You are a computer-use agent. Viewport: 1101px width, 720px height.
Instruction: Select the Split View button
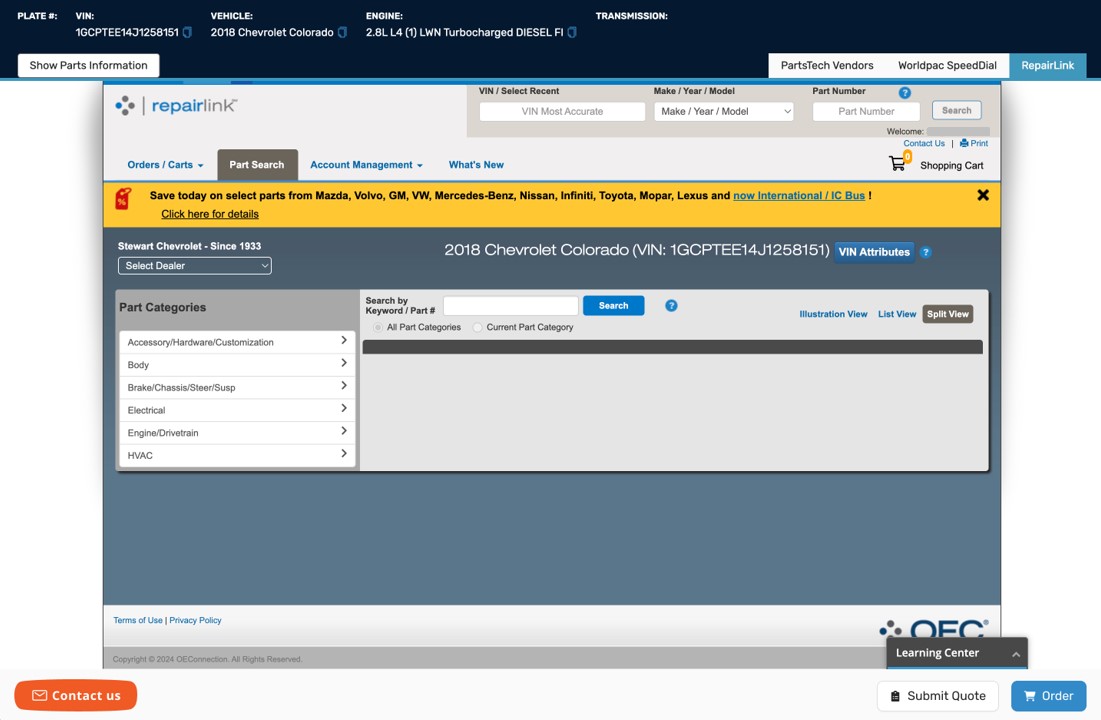(x=947, y=314)
